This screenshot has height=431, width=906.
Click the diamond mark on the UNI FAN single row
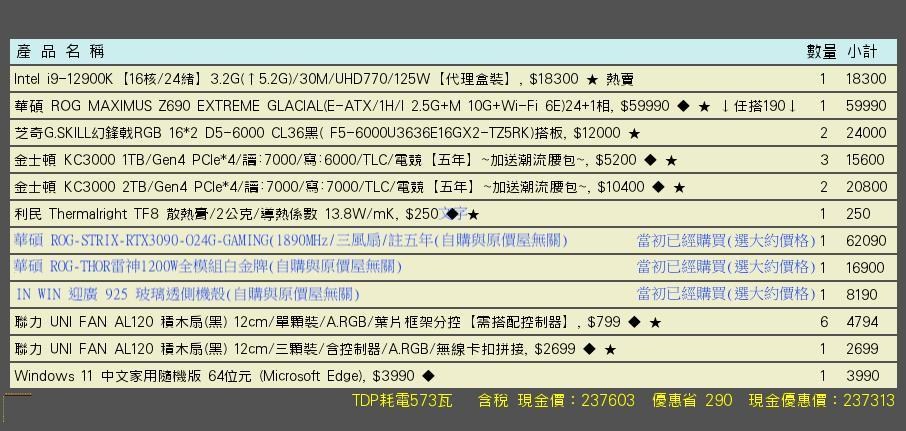634,322
